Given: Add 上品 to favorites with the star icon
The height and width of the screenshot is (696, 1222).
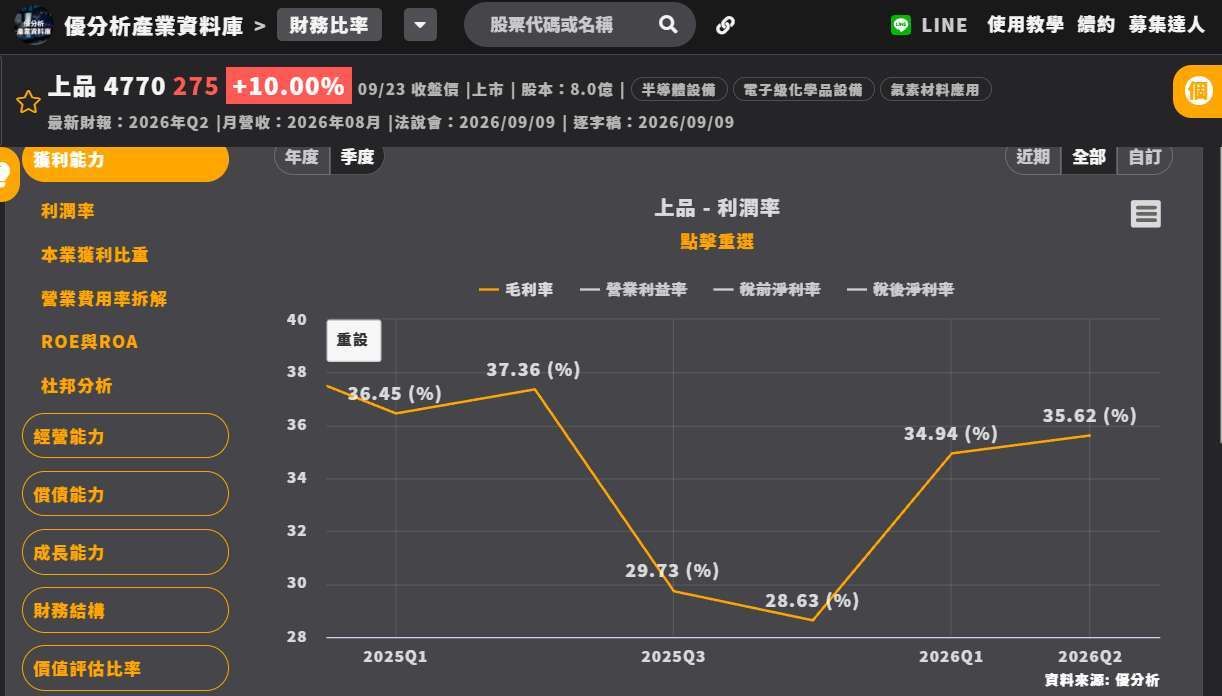Looking at the screenshot, I should pos(28,102).
